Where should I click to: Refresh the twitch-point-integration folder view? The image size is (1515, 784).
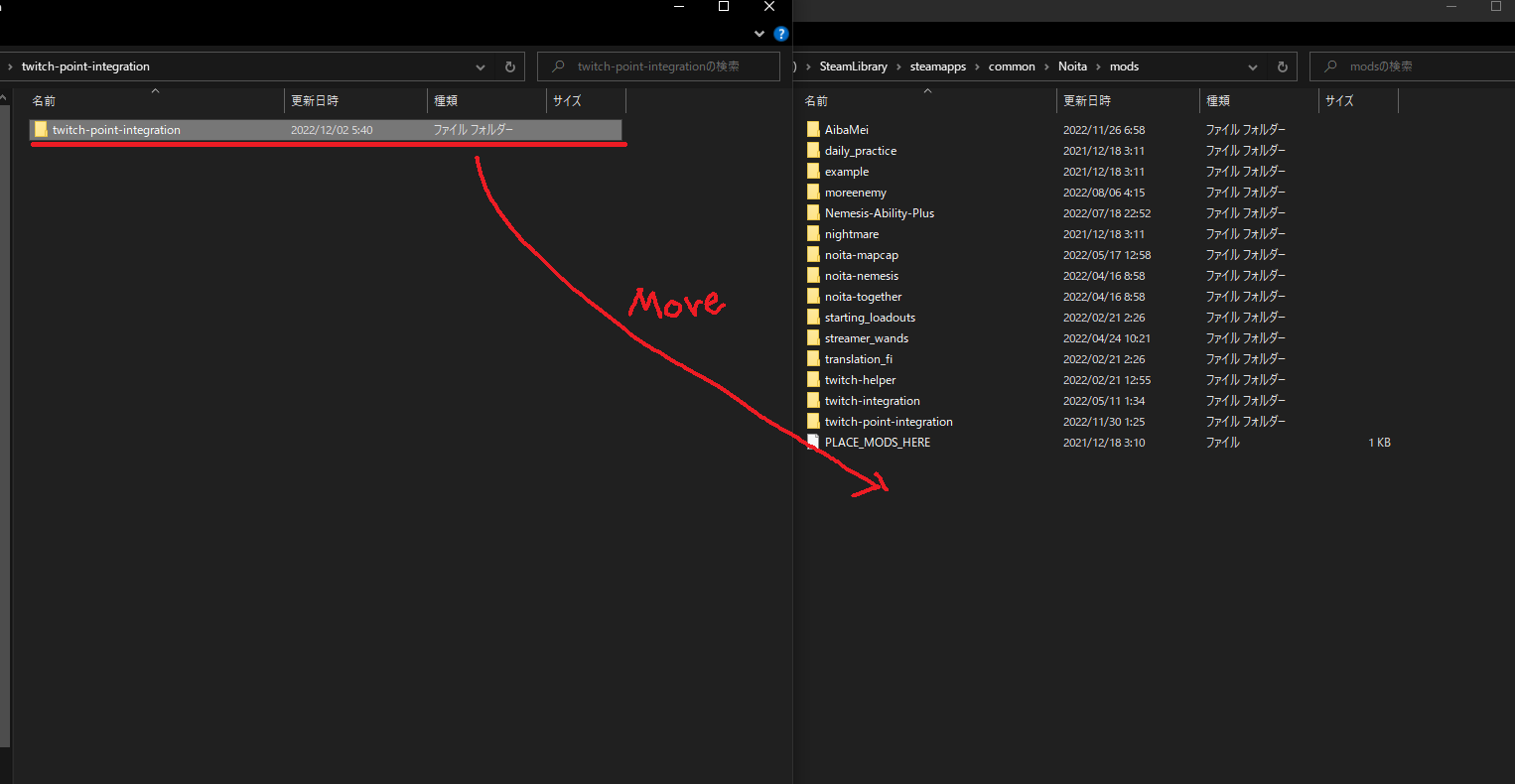click(x=509, y=66)
